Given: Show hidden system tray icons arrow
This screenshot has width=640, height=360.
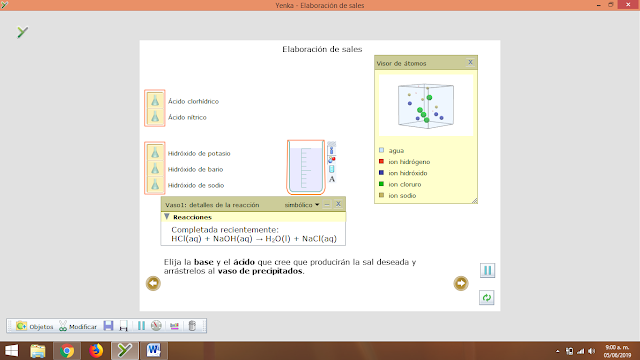Looking at the screenshot, I should (558, 351).
